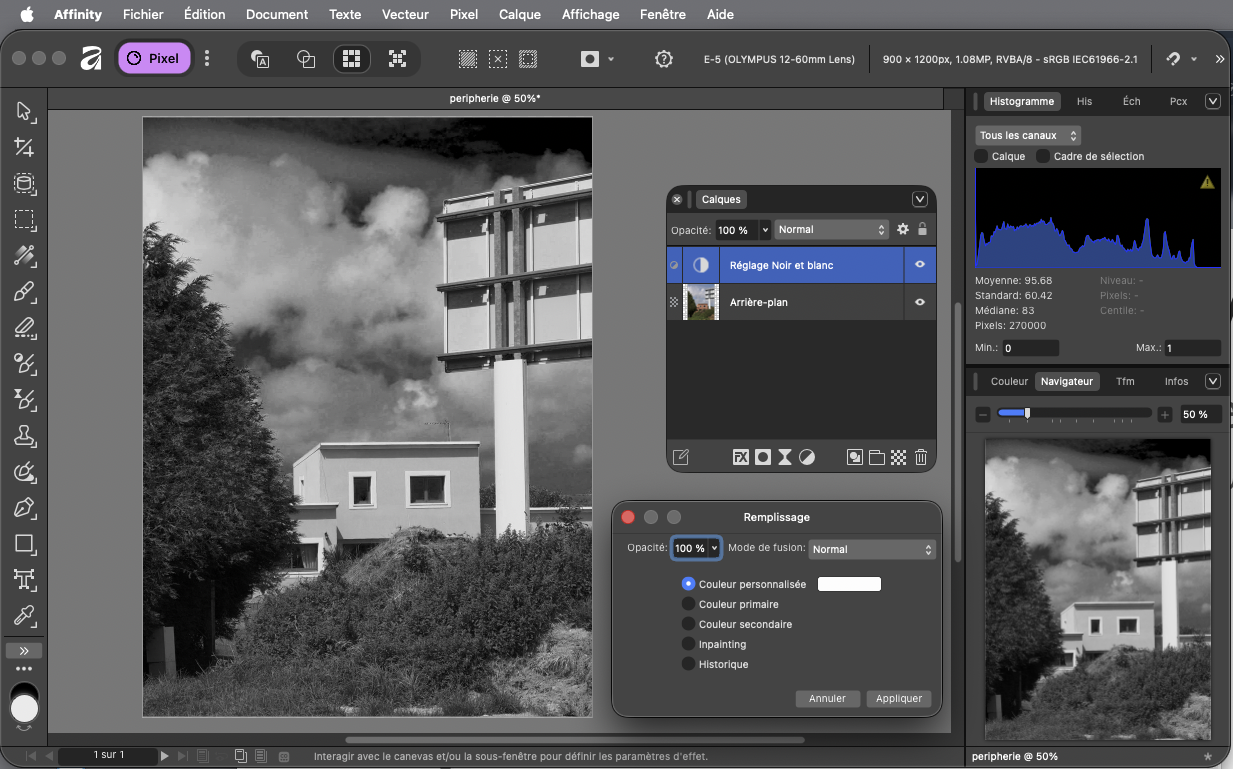Image resolution: width=1233 pixels, height=769 pixels.
Task: Select the Frame Text tool
Action: (24, 579)
